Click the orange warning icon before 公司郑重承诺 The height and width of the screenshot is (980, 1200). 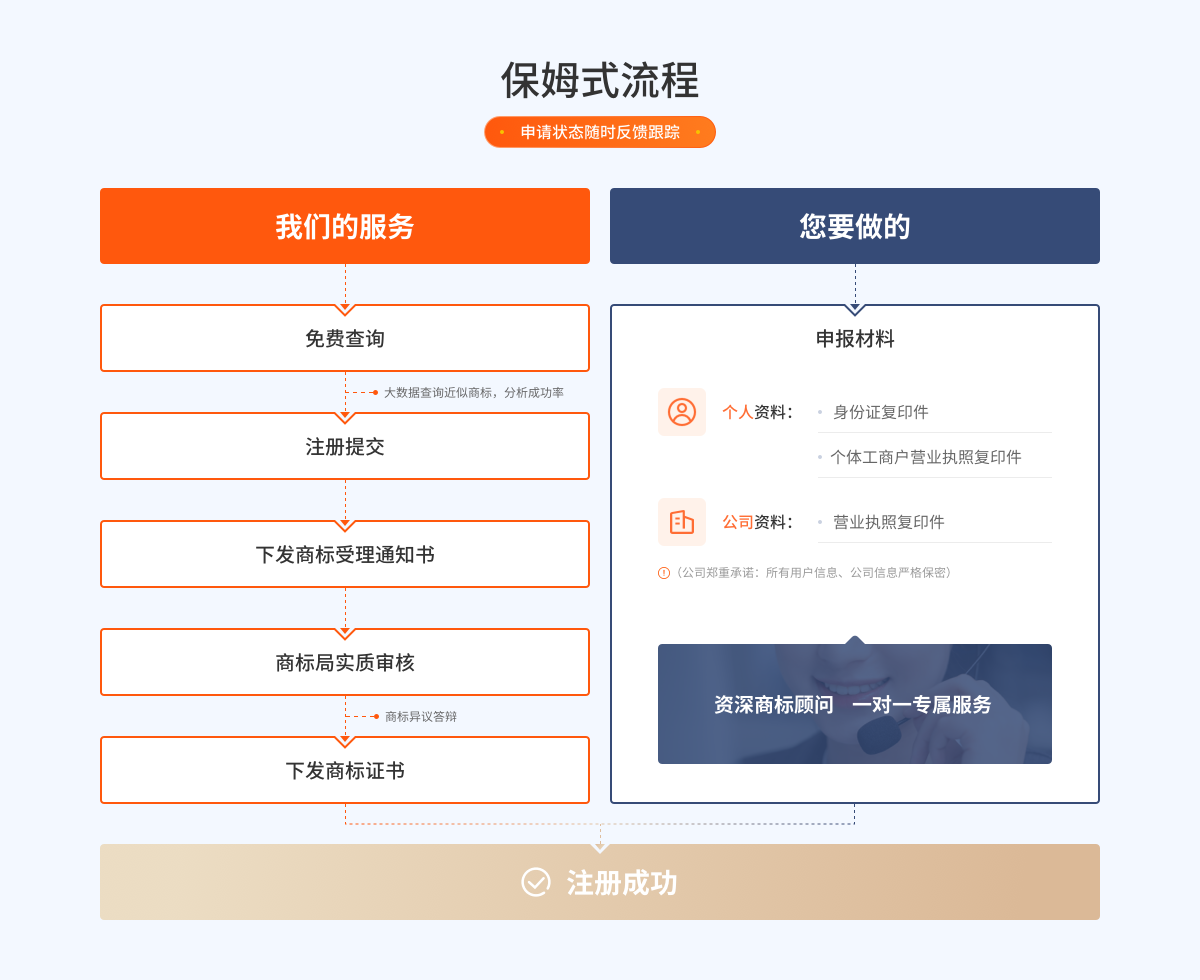coord(664,573)
